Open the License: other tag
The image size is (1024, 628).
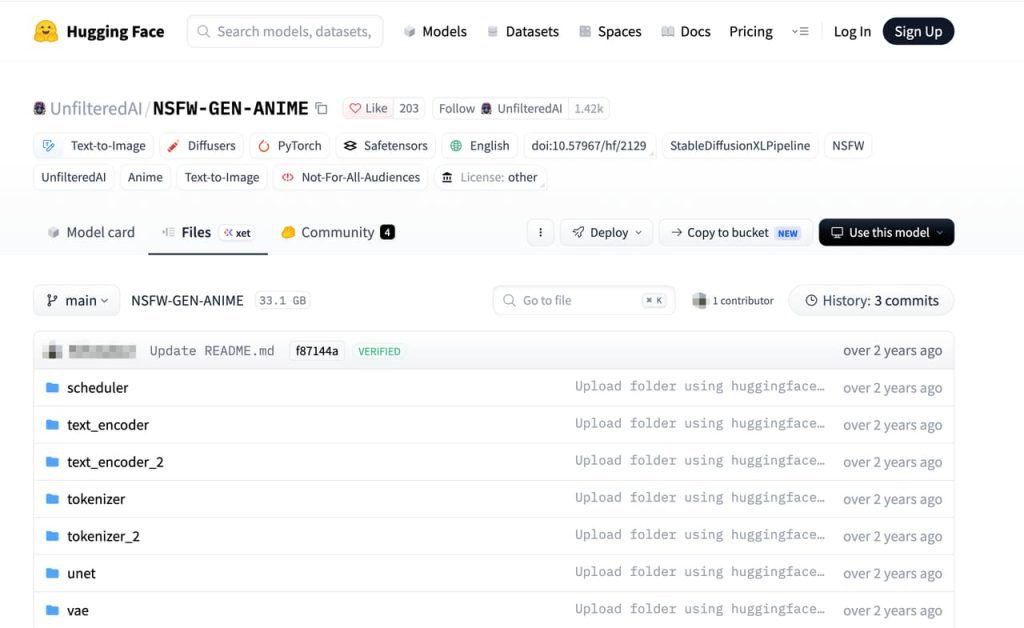click(490, 177)
